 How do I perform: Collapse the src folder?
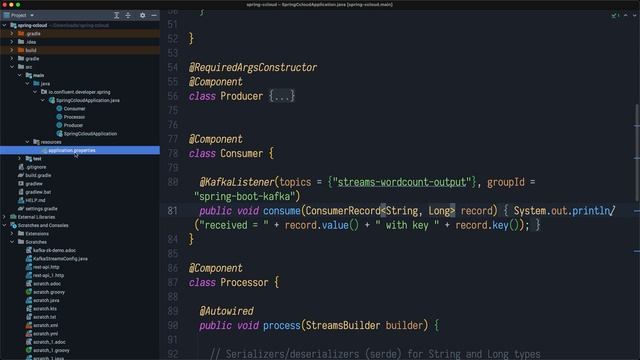point(12,67)
